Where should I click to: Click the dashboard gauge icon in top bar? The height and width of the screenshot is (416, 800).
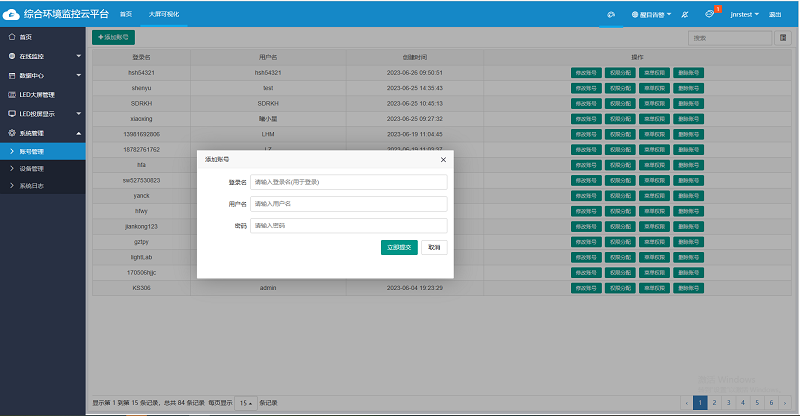tap(611, 15)
